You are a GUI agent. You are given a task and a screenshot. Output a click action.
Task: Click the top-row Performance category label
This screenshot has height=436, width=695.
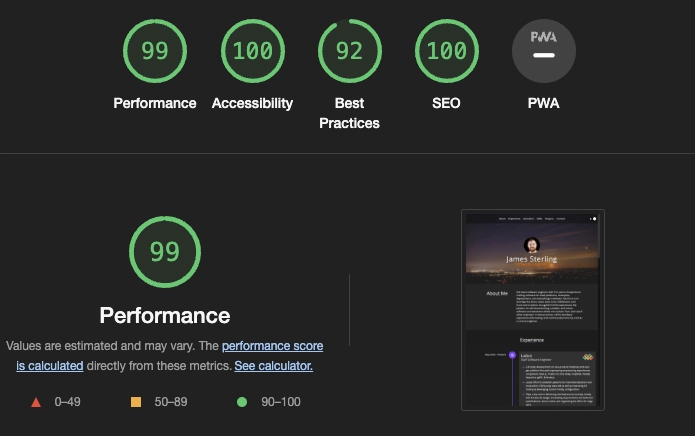154,103
